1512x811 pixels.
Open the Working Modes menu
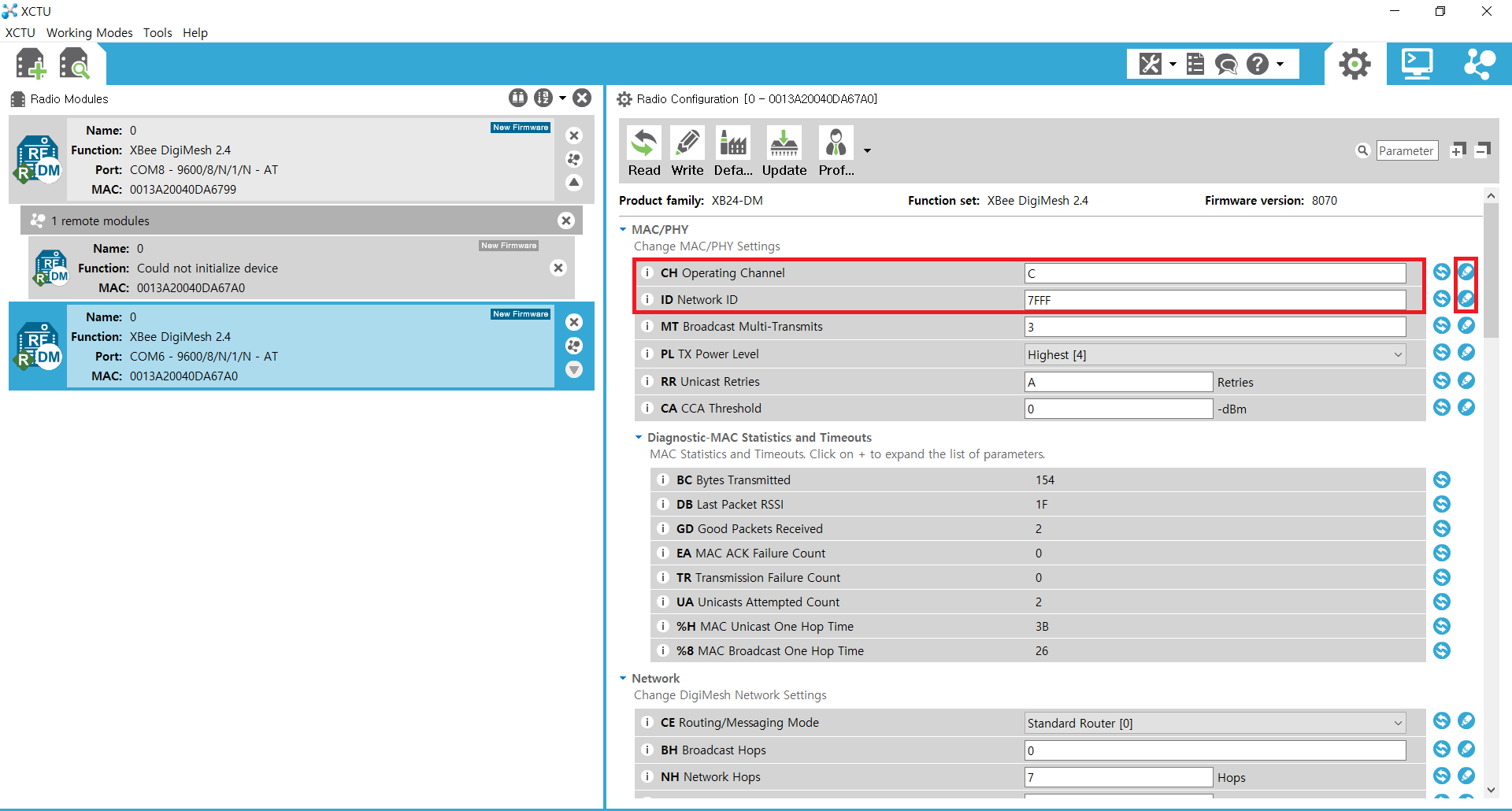pos(89,32)
